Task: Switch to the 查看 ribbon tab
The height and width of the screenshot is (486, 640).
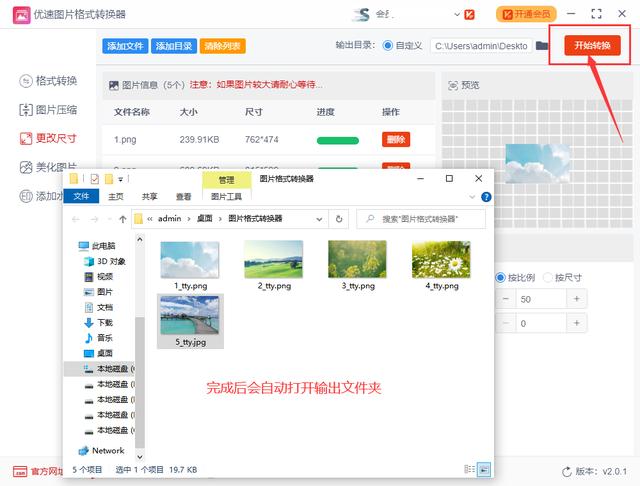Action: click(183, 197)
